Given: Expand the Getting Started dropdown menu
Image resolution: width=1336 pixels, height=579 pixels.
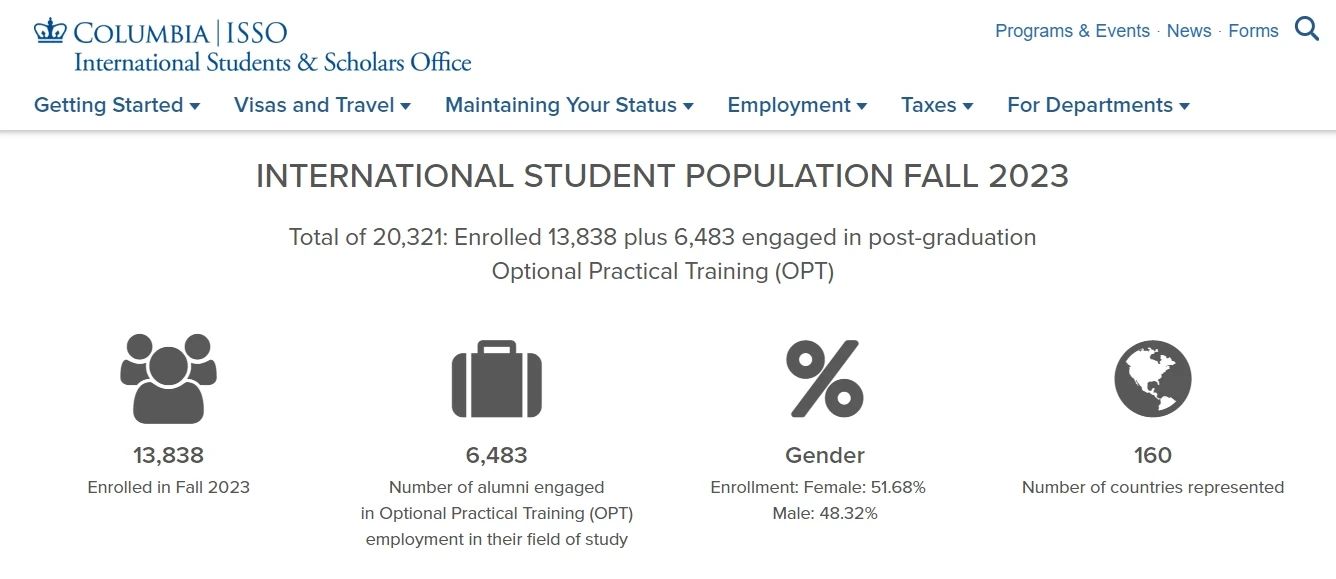Looking at the screenshot, I should point(117,105).
